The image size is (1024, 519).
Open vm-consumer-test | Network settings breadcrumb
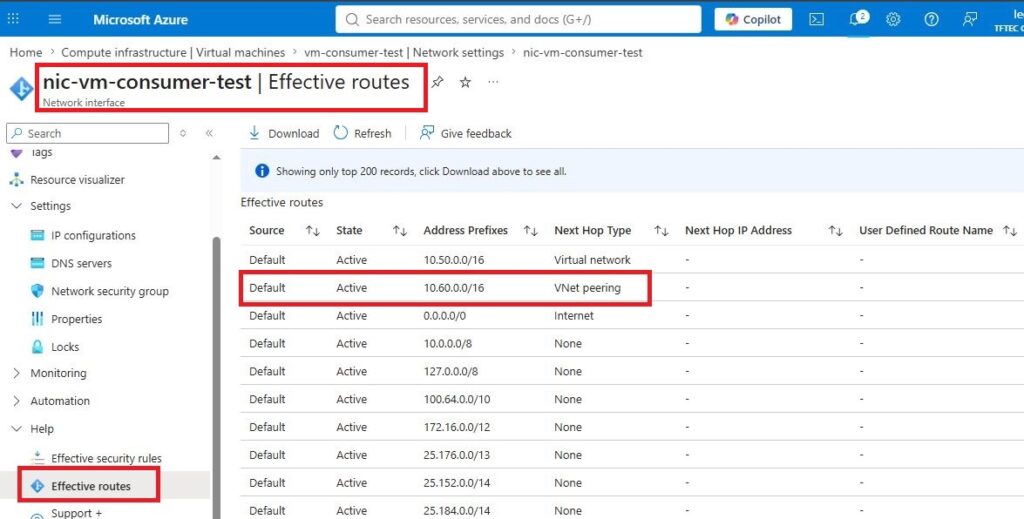404,52
